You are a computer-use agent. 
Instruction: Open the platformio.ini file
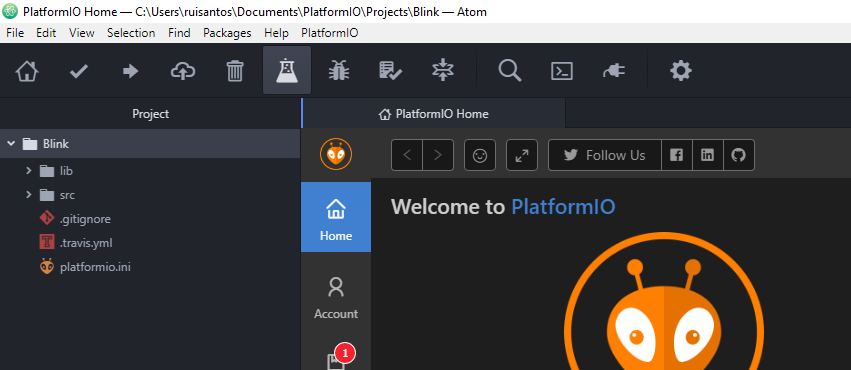[x=85, y=266]
